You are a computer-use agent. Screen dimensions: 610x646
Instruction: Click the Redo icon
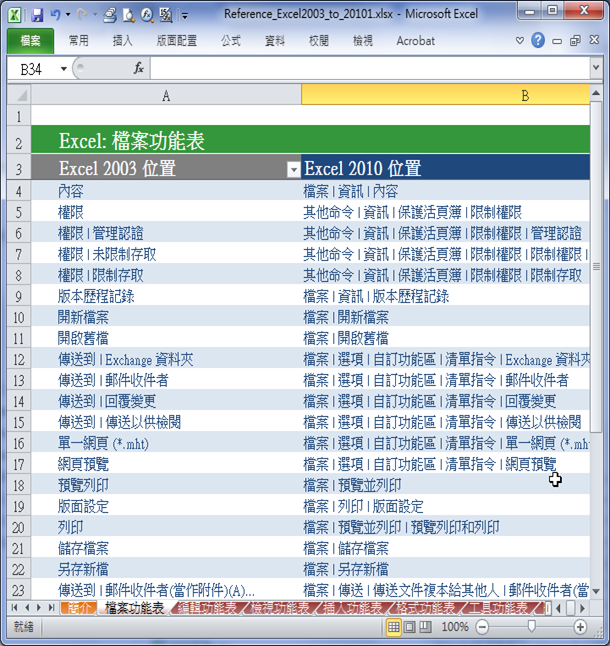pos(82,15)
